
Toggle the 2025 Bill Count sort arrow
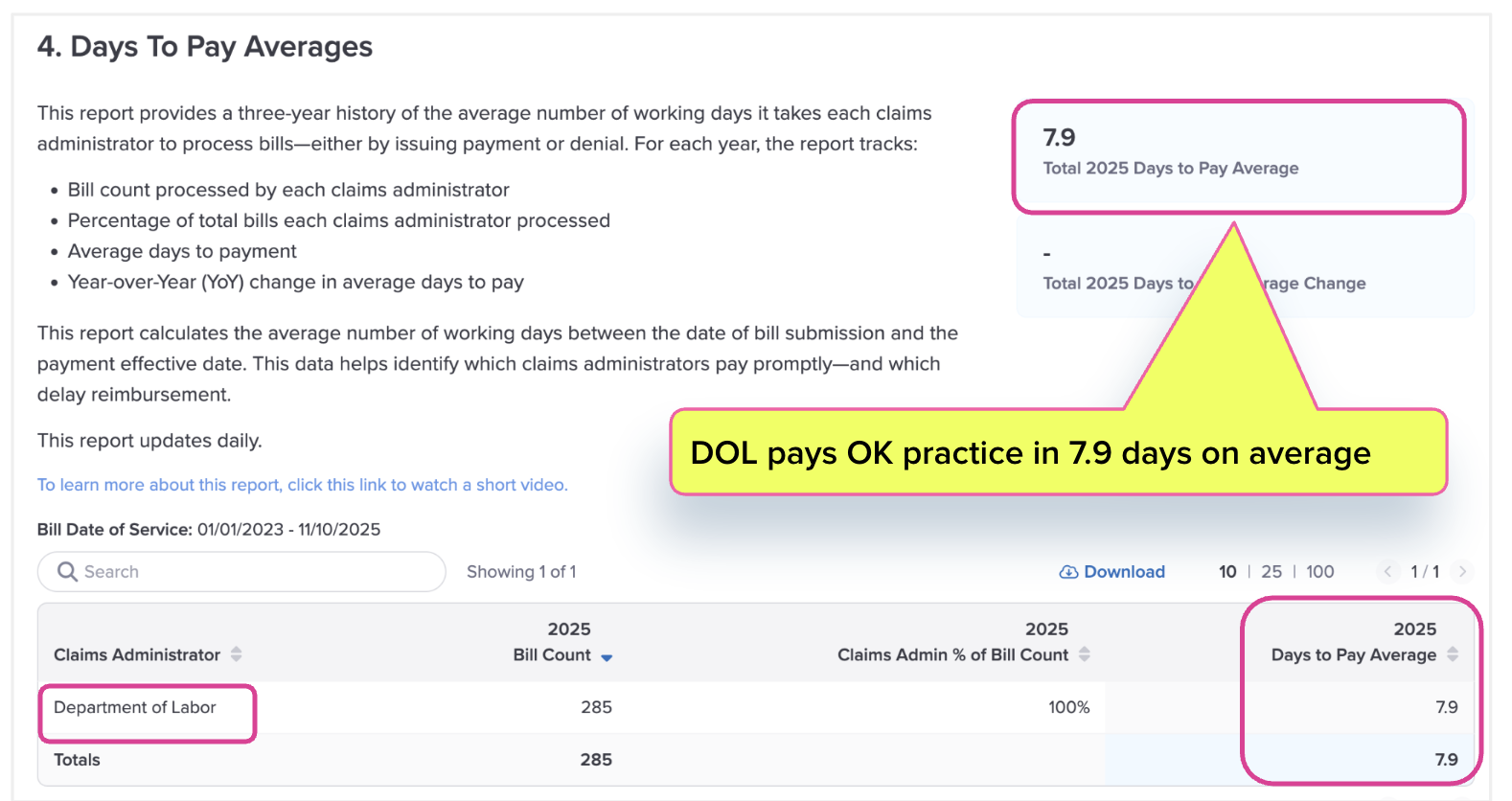(x=607, y=656)
